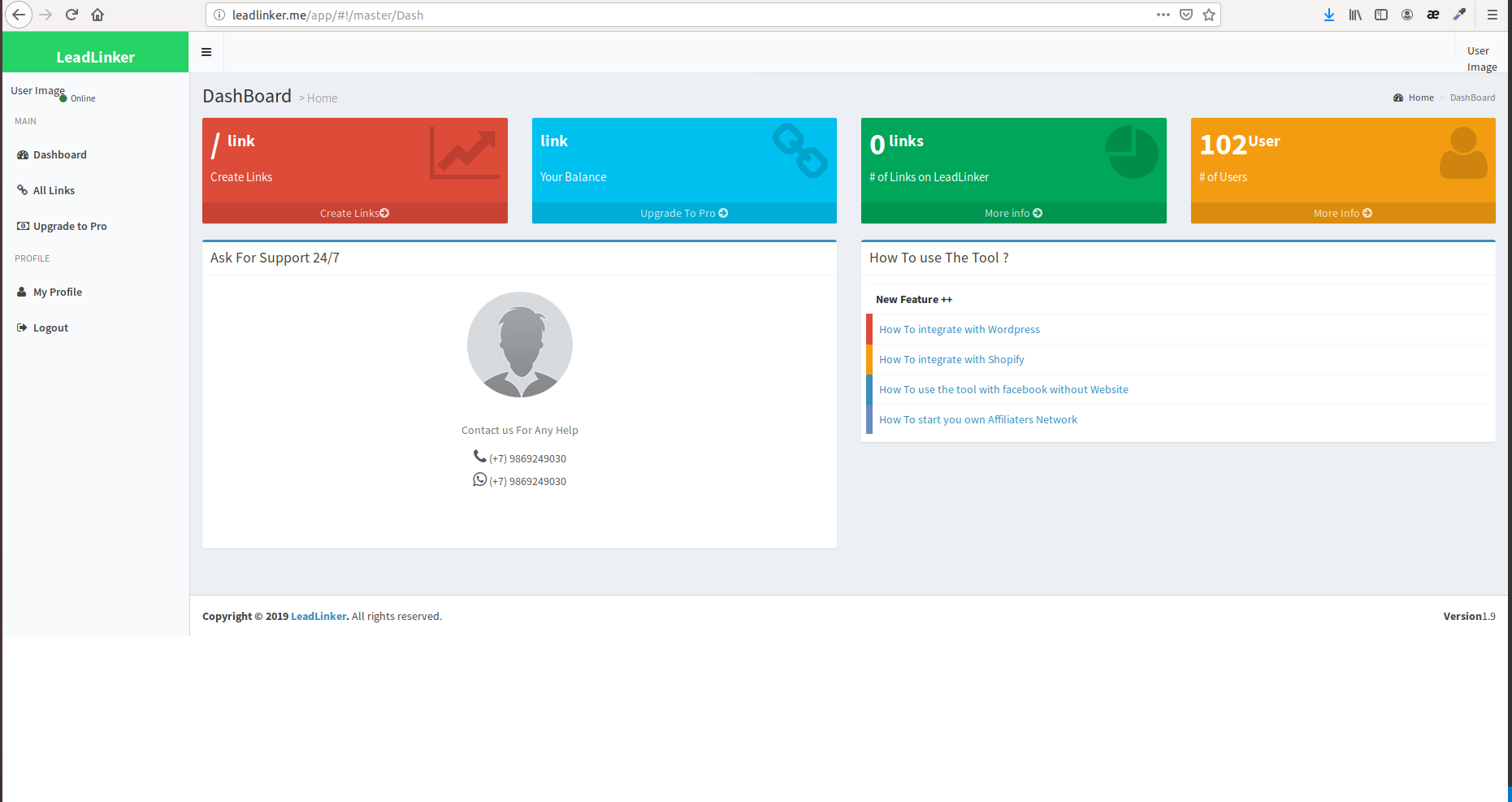
Task: Click the WhatsApp icon beside number
Action: [479, 479]
